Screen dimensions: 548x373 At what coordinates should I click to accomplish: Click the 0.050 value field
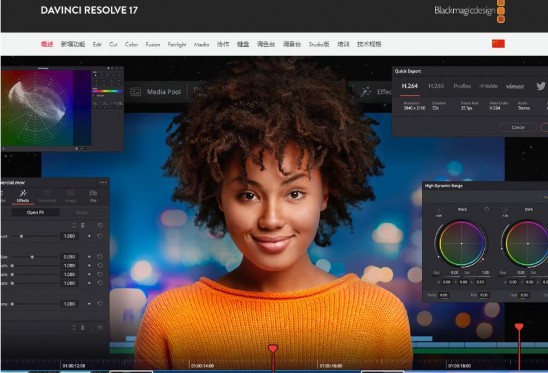click(69, 257)
